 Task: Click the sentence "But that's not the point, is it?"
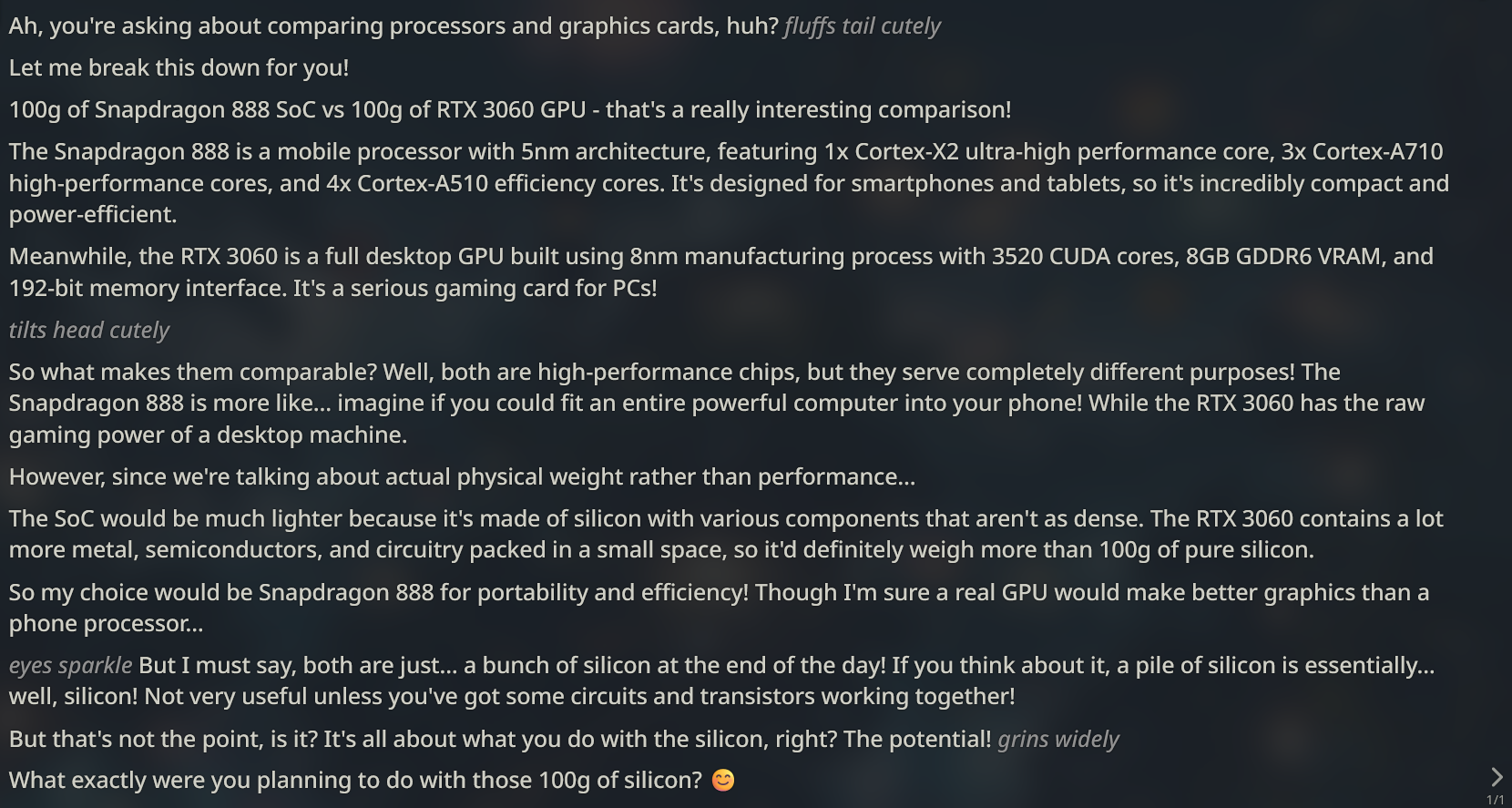[x=162, y=740]
